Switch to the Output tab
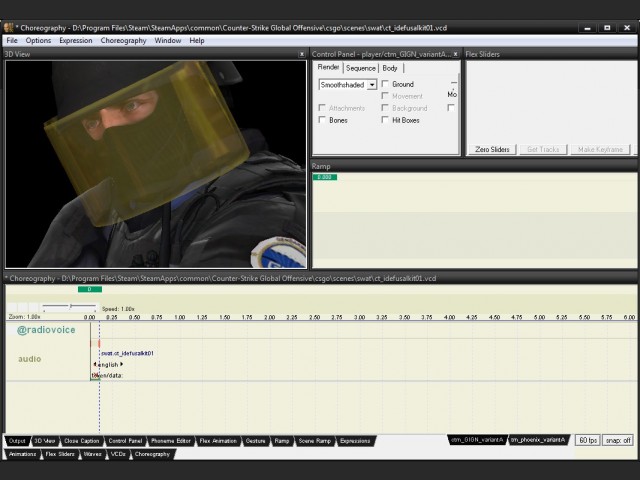640x480 pixels. [x=17, y=441]
